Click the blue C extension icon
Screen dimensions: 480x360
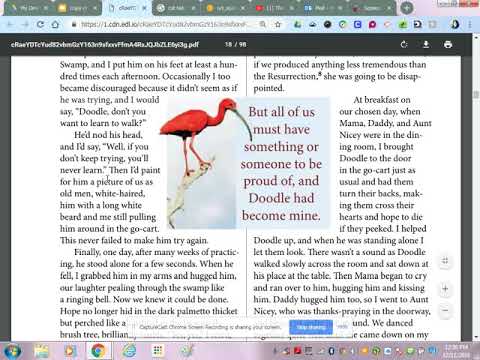coord(358,24)
